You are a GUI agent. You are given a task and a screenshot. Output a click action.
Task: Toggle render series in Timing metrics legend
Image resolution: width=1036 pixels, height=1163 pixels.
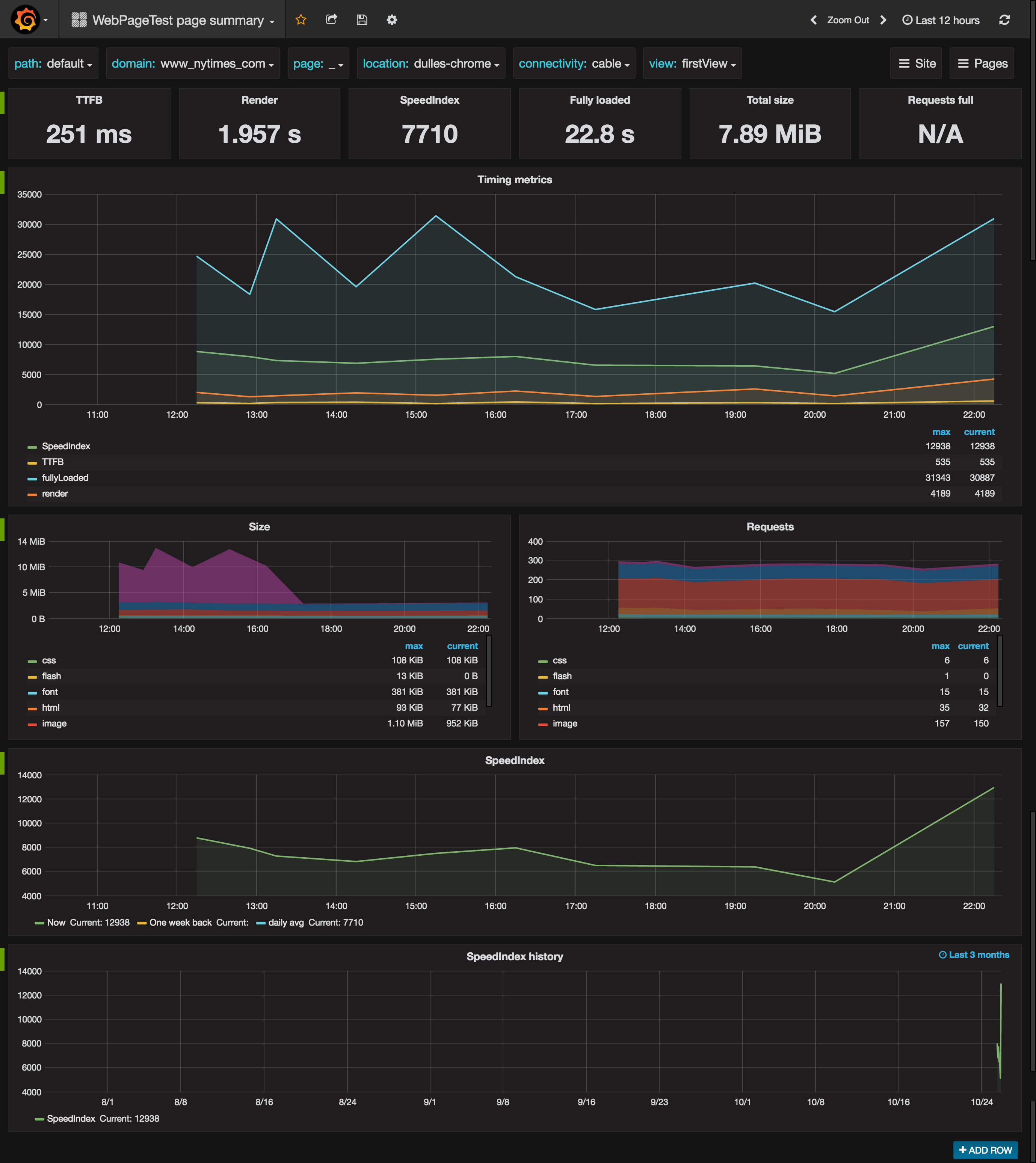(54, 494)
